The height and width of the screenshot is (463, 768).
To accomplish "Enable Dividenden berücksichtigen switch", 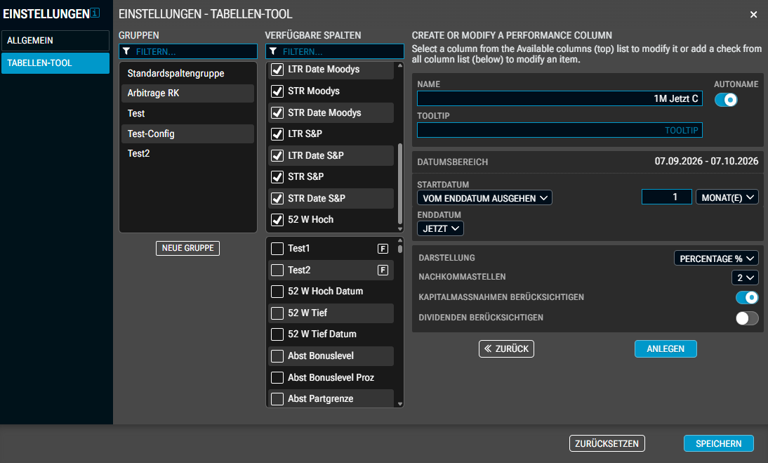I will tap(747, 318).
